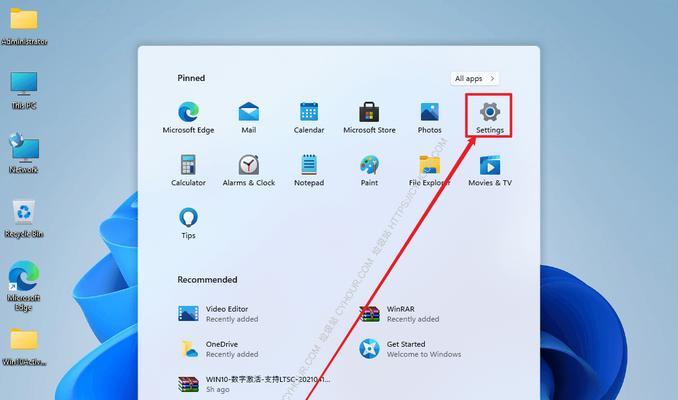Click the '5h ago' timestamp text
Screen dimensions: 678x400
(217, 389)
